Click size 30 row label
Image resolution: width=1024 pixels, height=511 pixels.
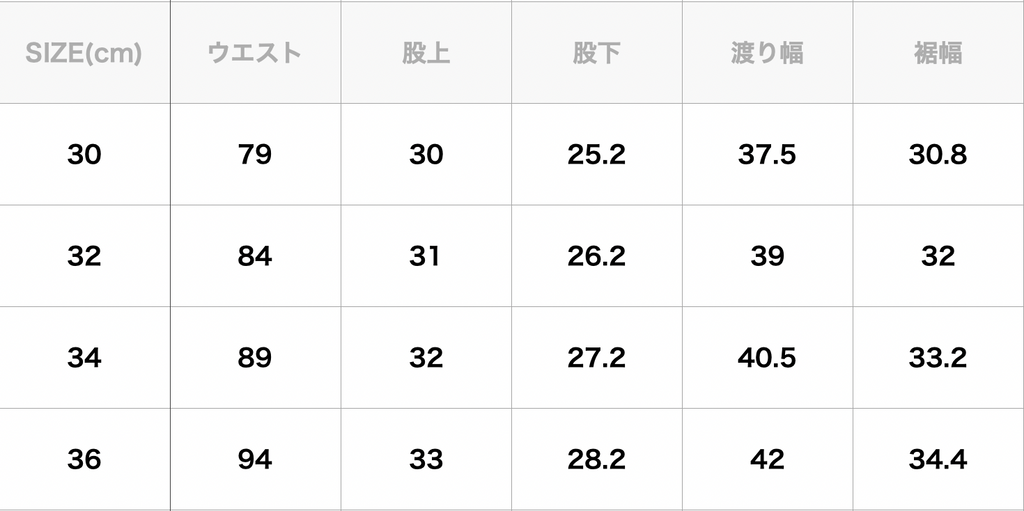(84, 155)
